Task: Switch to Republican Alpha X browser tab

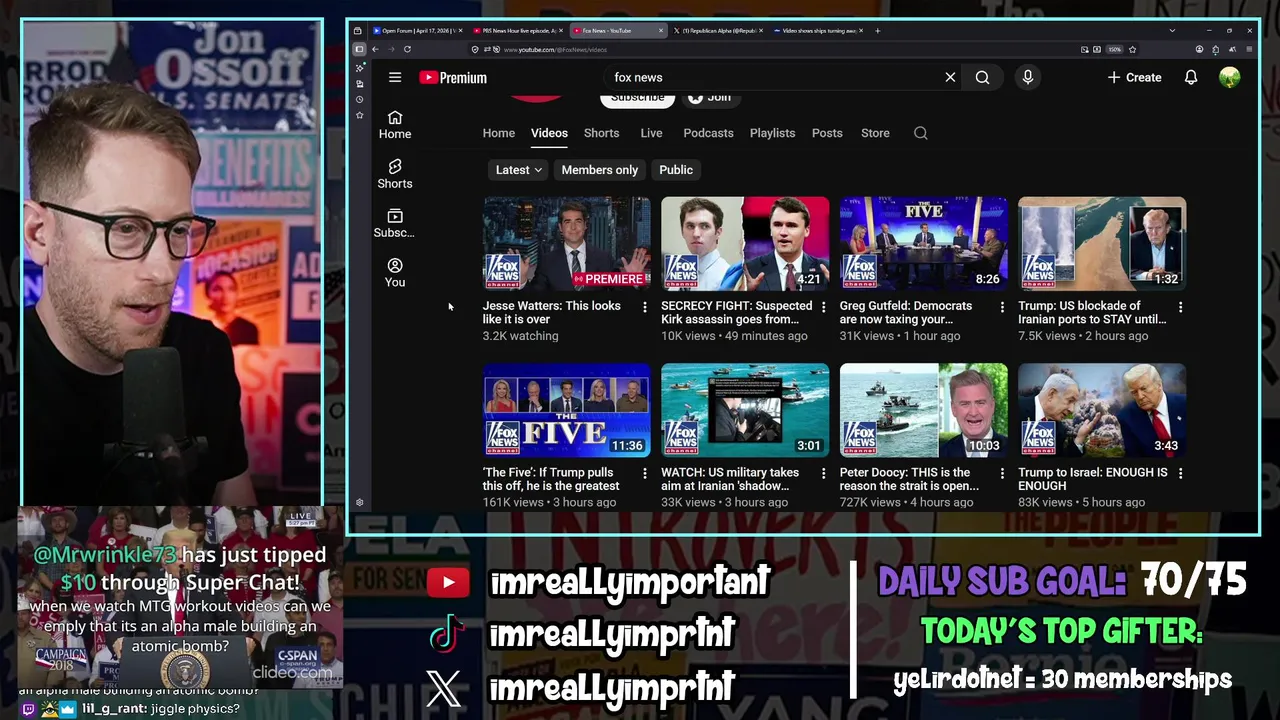Action: point(717,31)
